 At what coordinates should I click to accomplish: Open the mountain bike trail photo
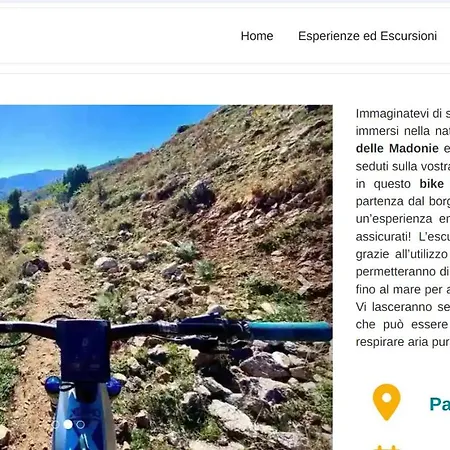click(x=166, y=277)
